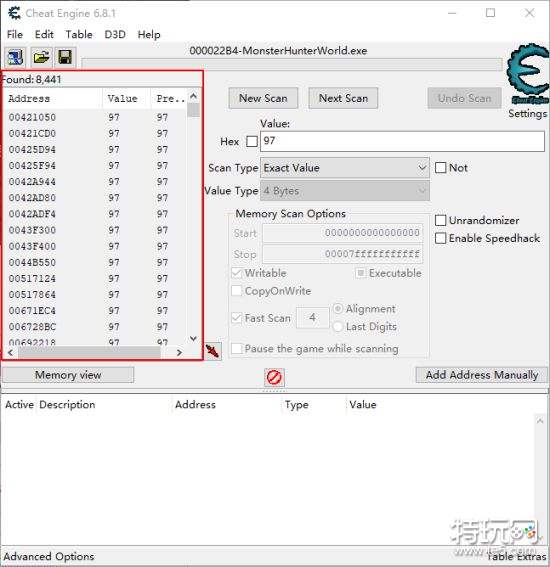The width and height of the screenshot is (550, 567).
Task: Open the Table menu
Action: coord(79,35)
